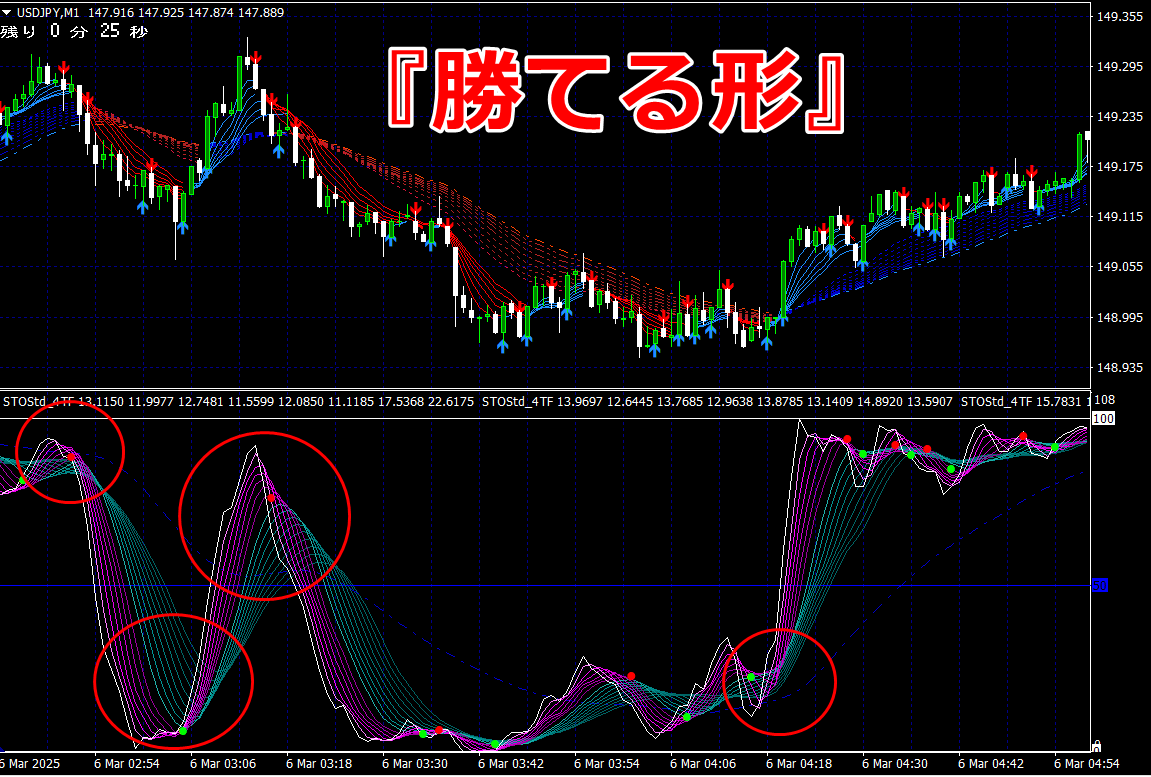Viewport: 1151px width, 777px height.
Task: Click the red dot inside the largest red circle
Action: point(271,498)
